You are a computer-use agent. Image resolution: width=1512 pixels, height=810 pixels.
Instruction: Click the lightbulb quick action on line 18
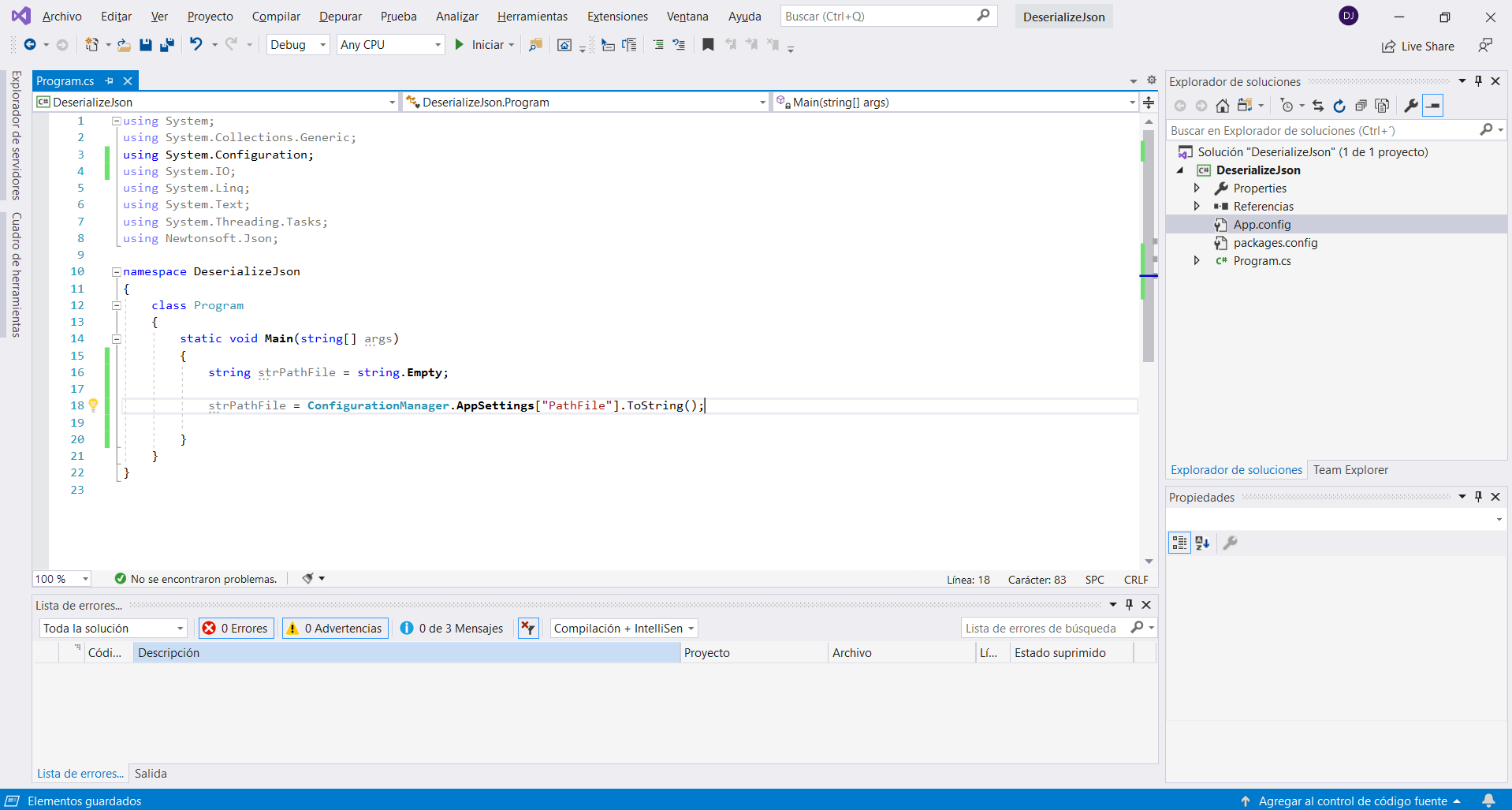[93, 405]
